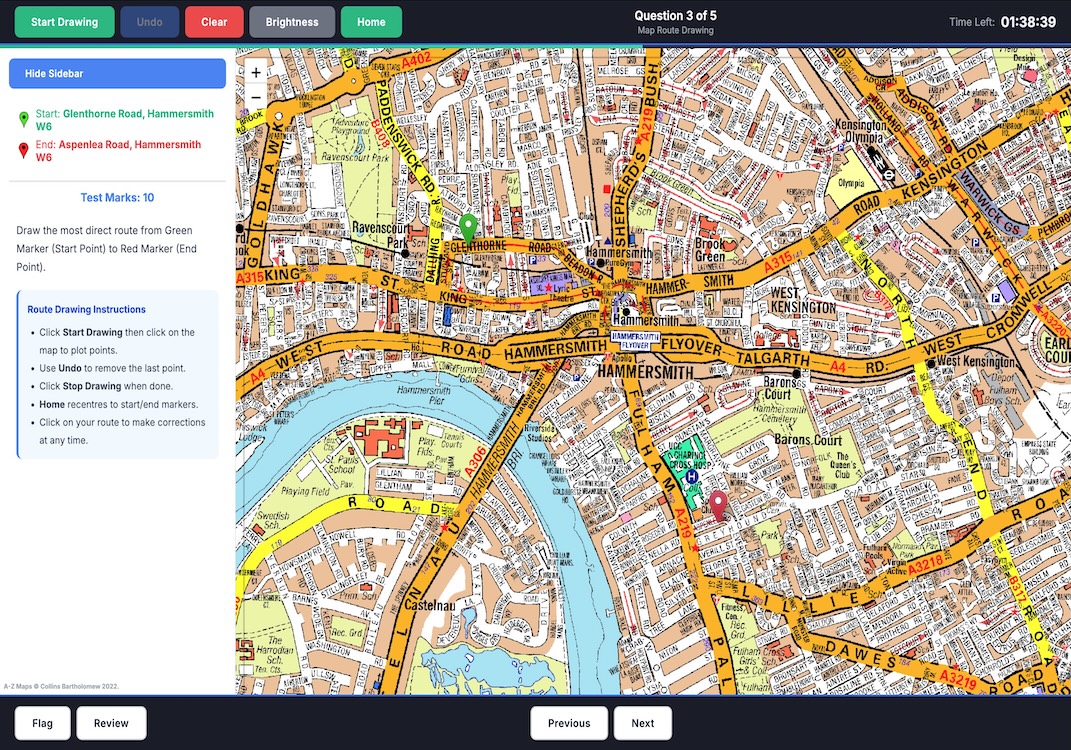Clear the drawn route
Viewport: 1071px width, 750px height.
tap(214, 22)
